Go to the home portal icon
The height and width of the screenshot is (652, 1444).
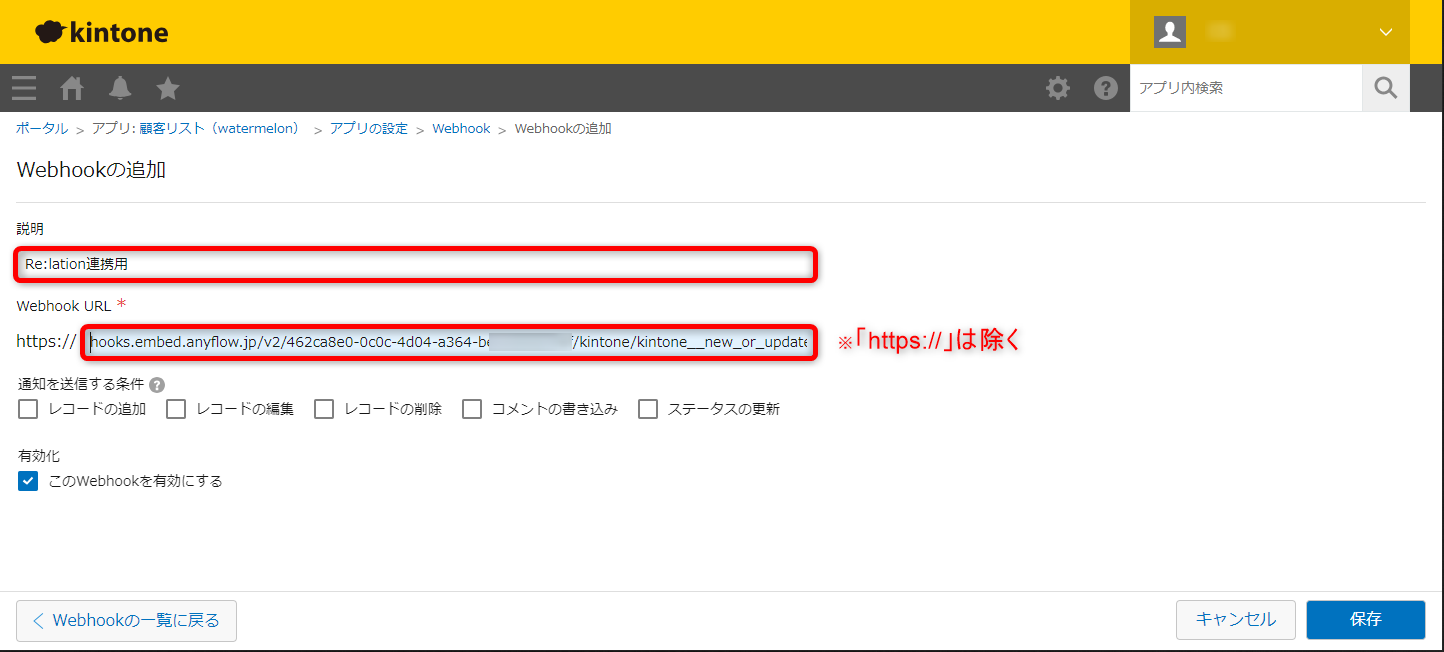click(x=72, y=88)
